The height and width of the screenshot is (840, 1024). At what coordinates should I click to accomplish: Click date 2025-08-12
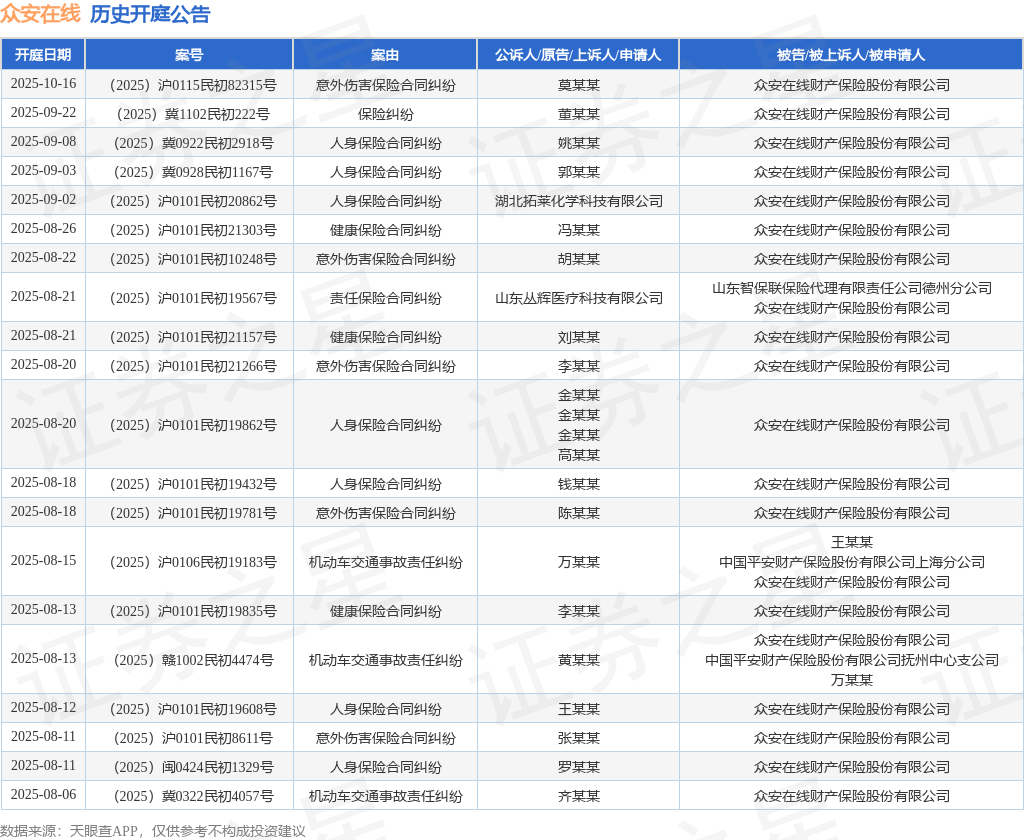43,707
